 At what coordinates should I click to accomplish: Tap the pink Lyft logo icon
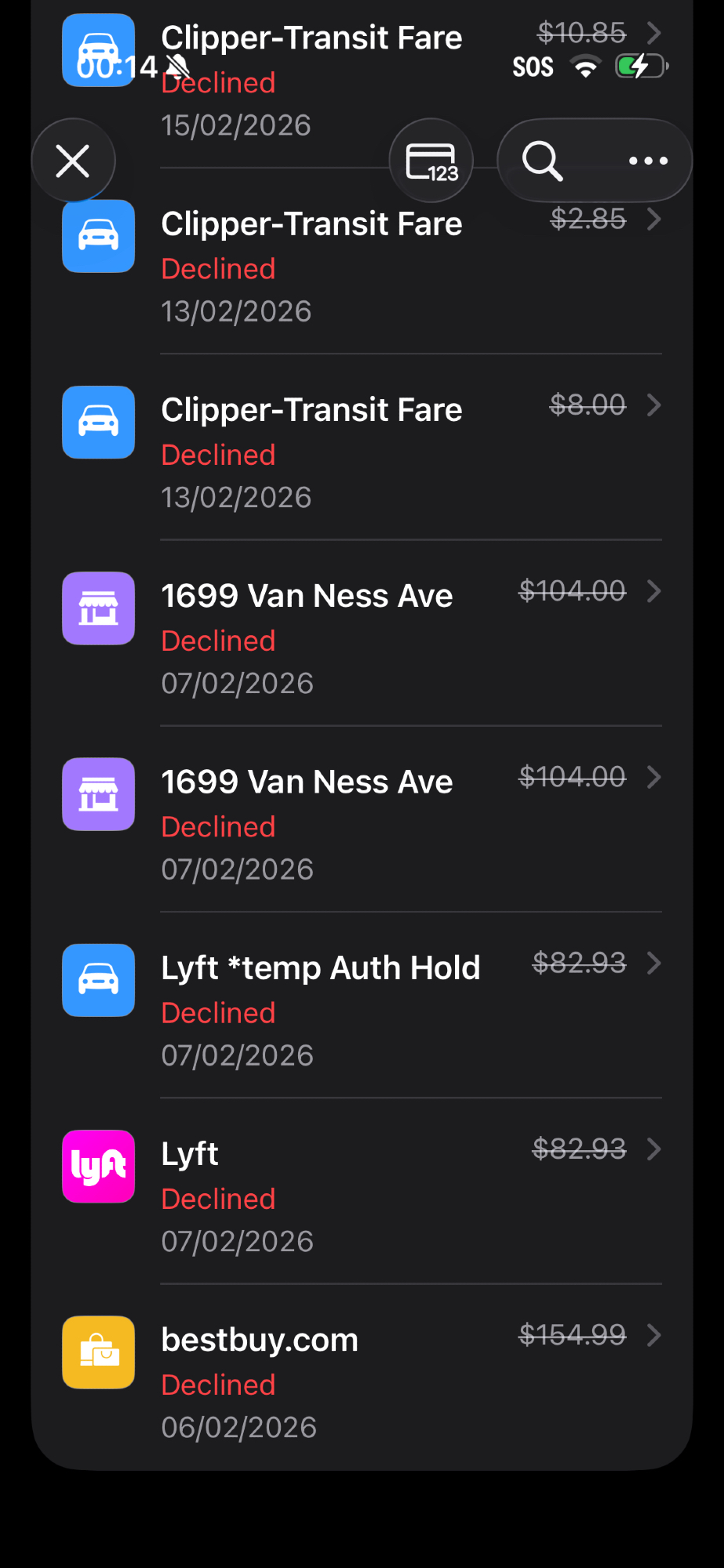pyautogui.click(x=99, y=1166)
